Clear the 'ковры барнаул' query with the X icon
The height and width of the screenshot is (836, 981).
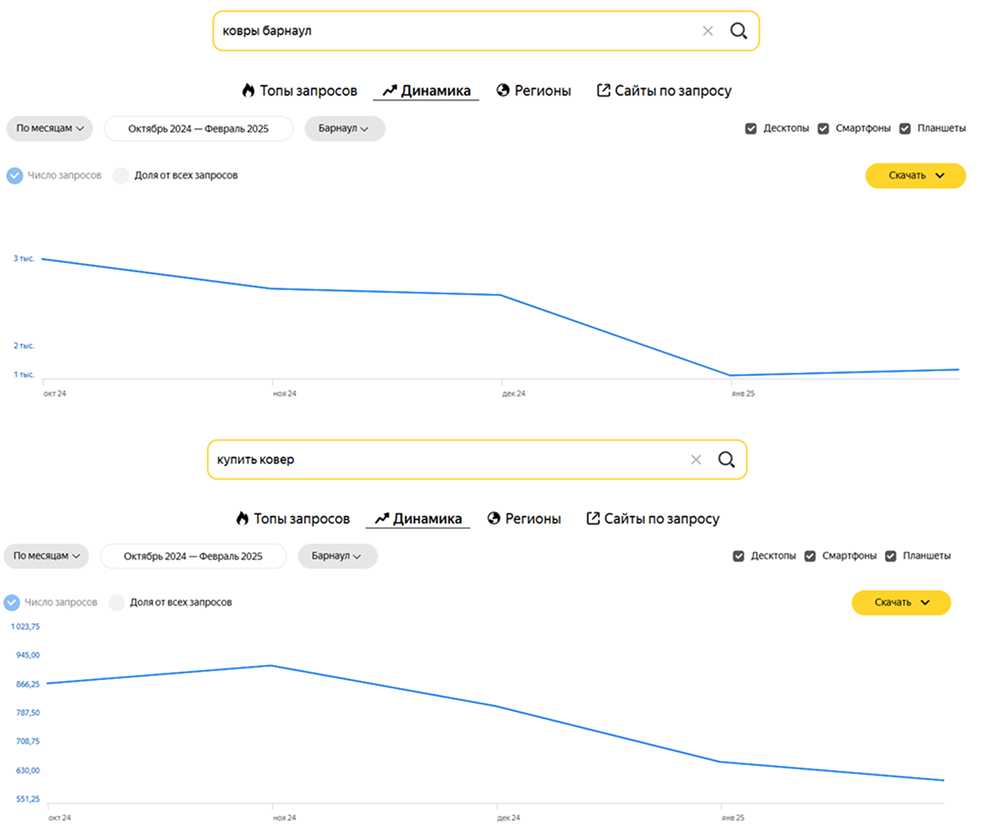point(708,31)
